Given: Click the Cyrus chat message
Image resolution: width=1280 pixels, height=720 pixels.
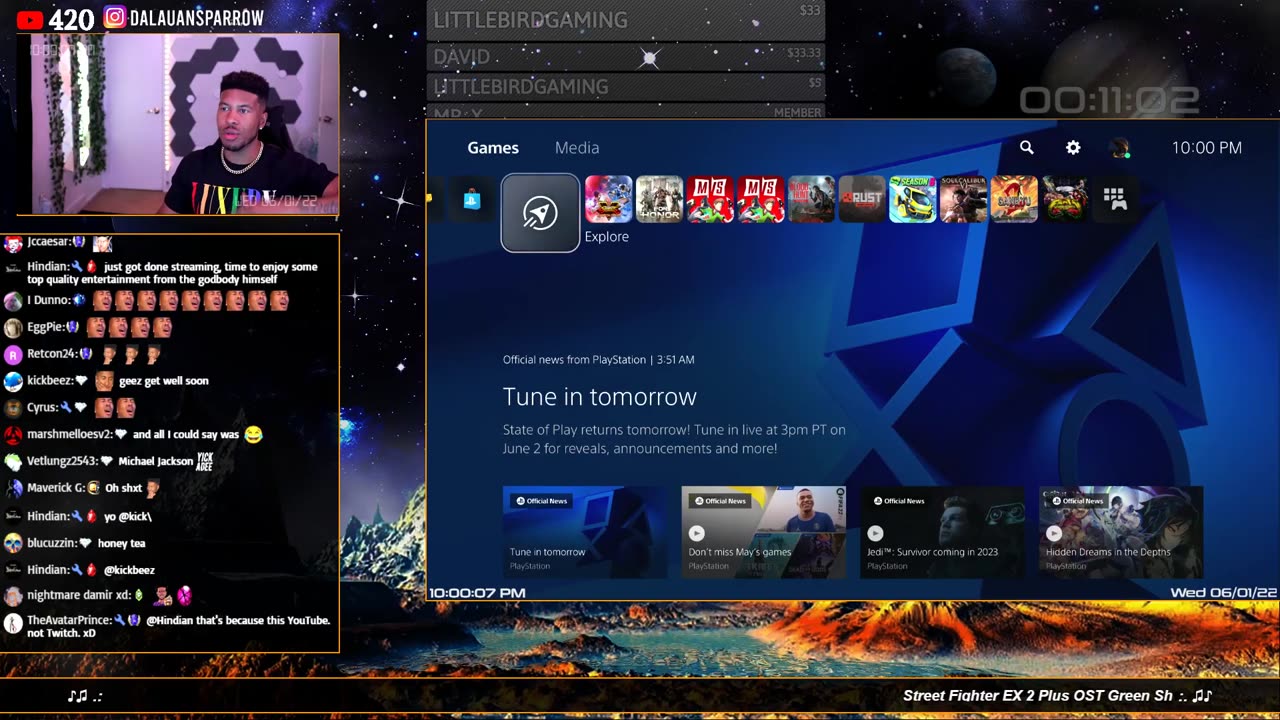Looking at the screenshot, I should point(71,408).
